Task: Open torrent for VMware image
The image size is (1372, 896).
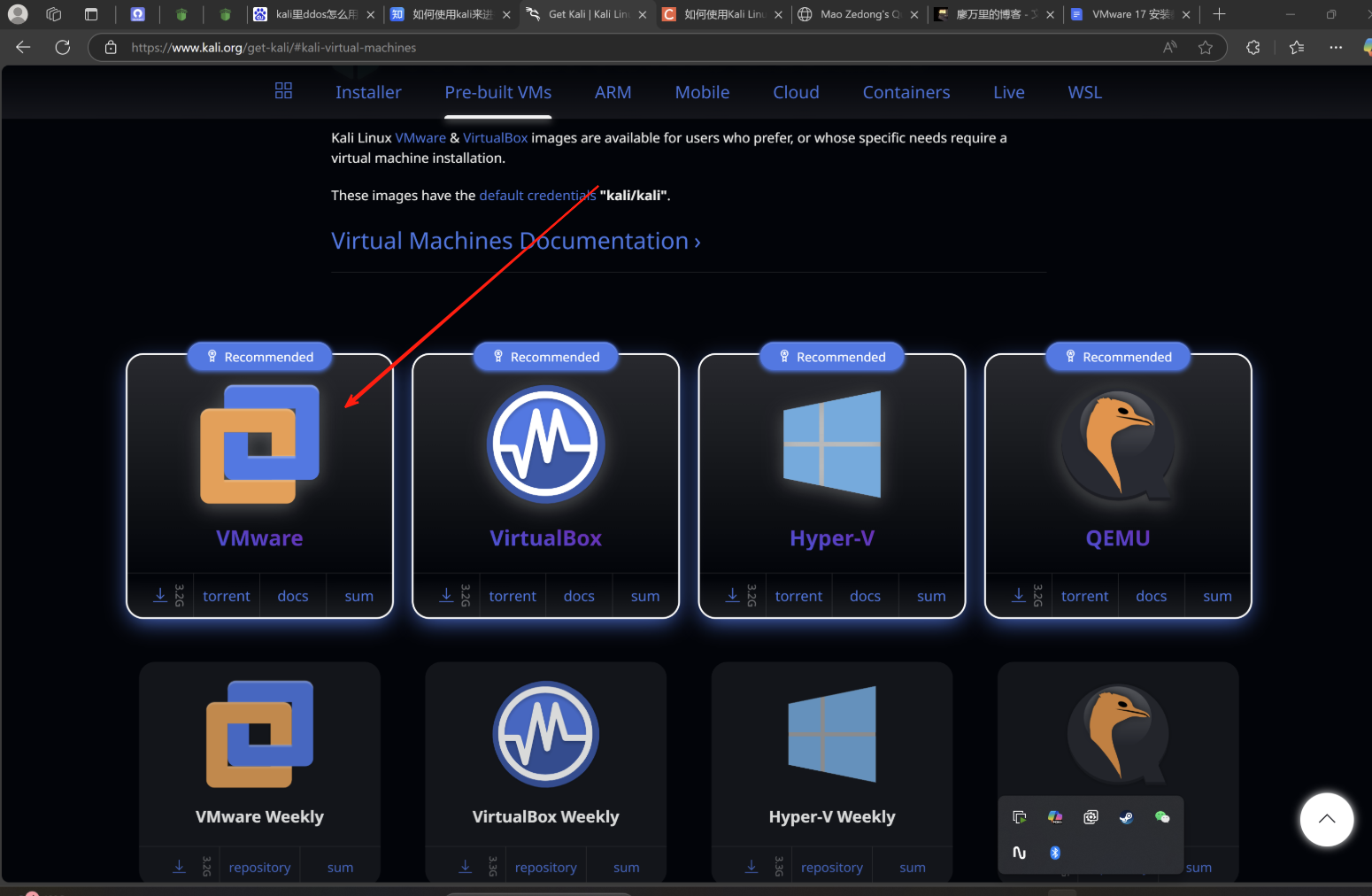Action: (227, 597)
